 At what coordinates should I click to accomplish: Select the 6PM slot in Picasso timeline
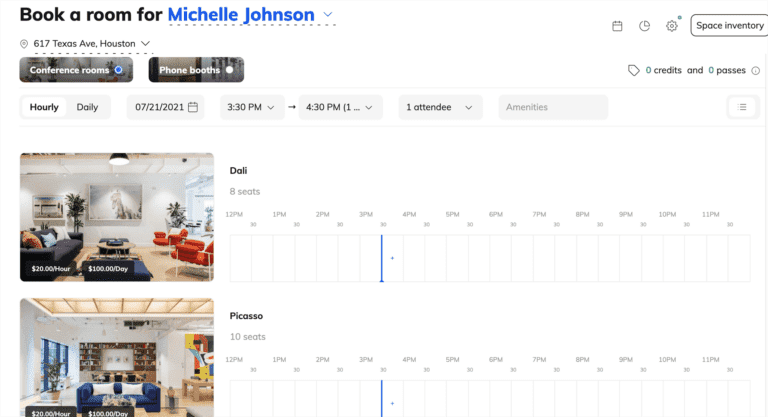501,399
